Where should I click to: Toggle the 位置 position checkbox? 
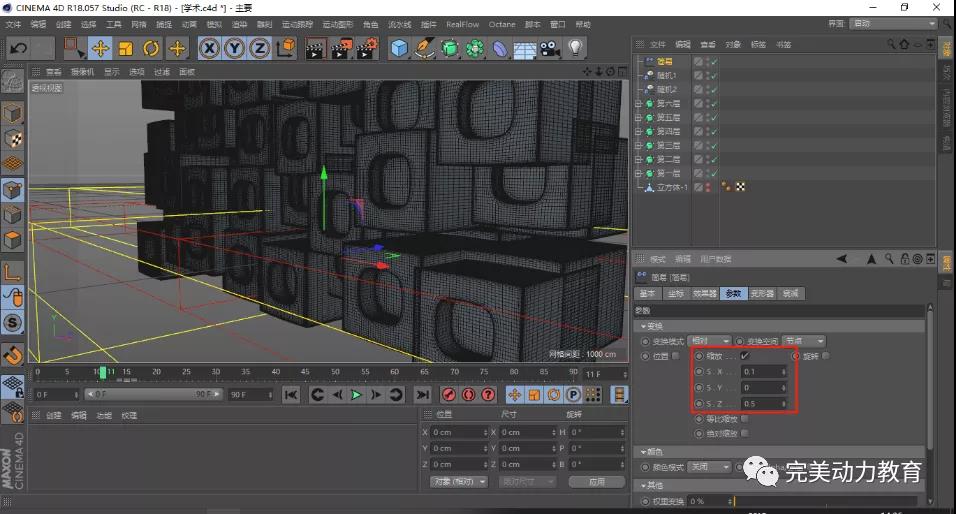coord(676,356)
